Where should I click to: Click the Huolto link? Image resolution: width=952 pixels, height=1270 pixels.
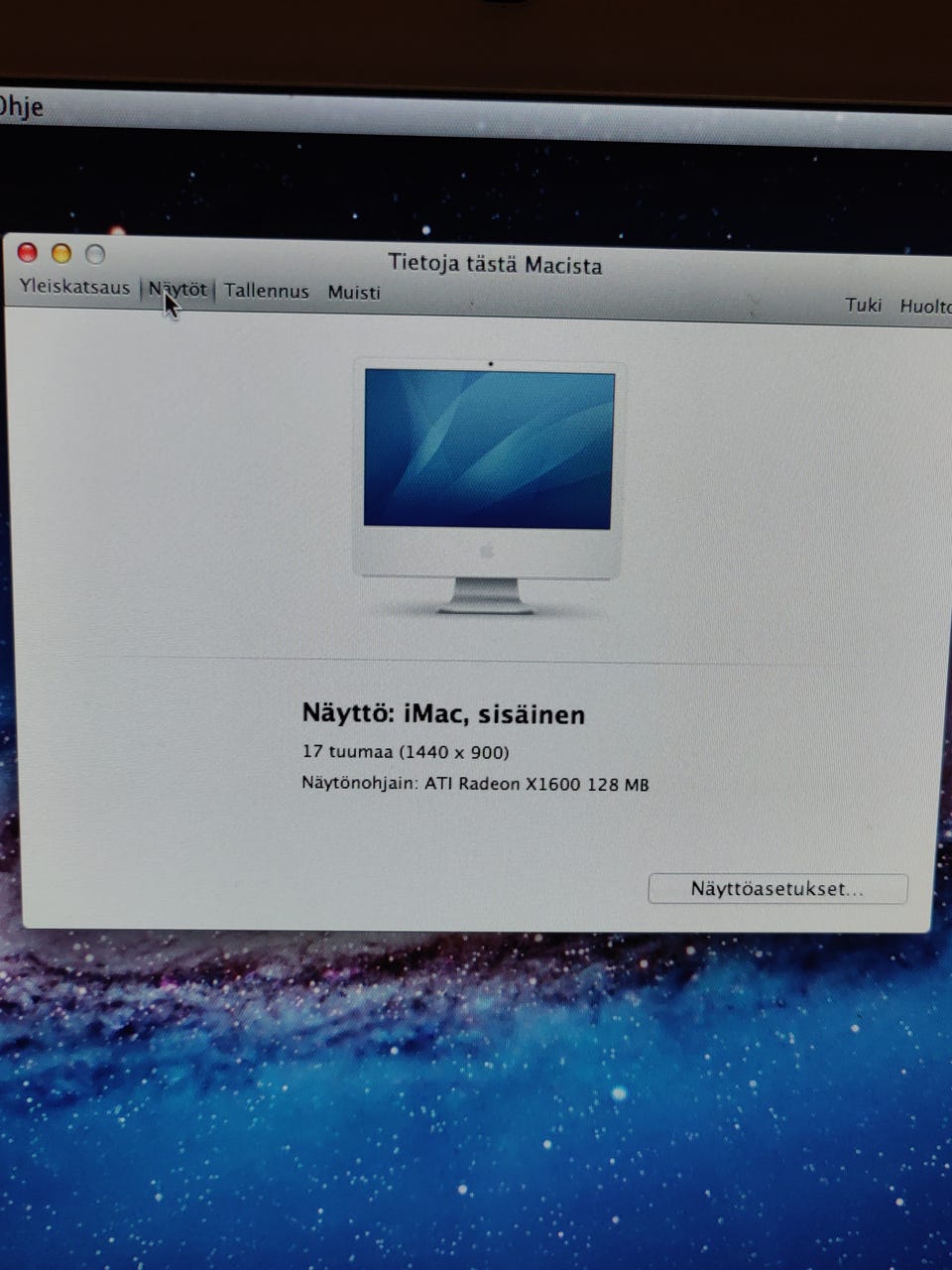pos(924,306)
